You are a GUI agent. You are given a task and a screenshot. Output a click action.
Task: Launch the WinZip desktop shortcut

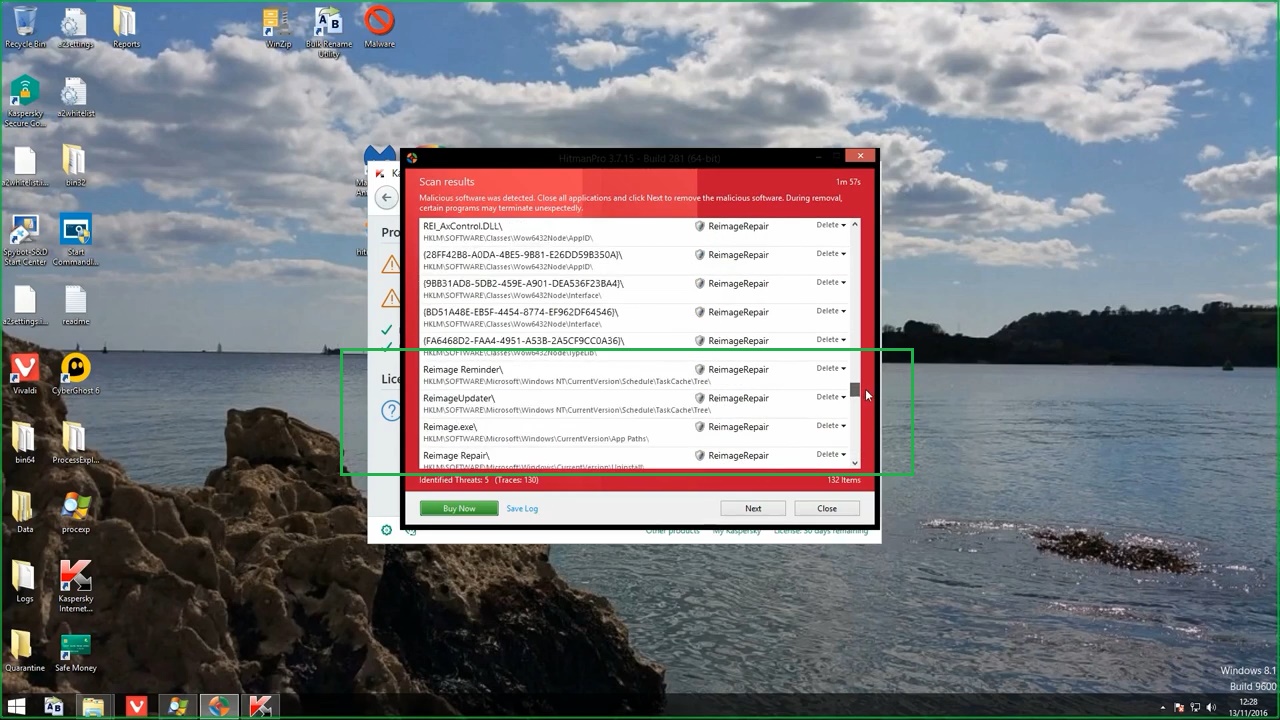click(278, 27)
